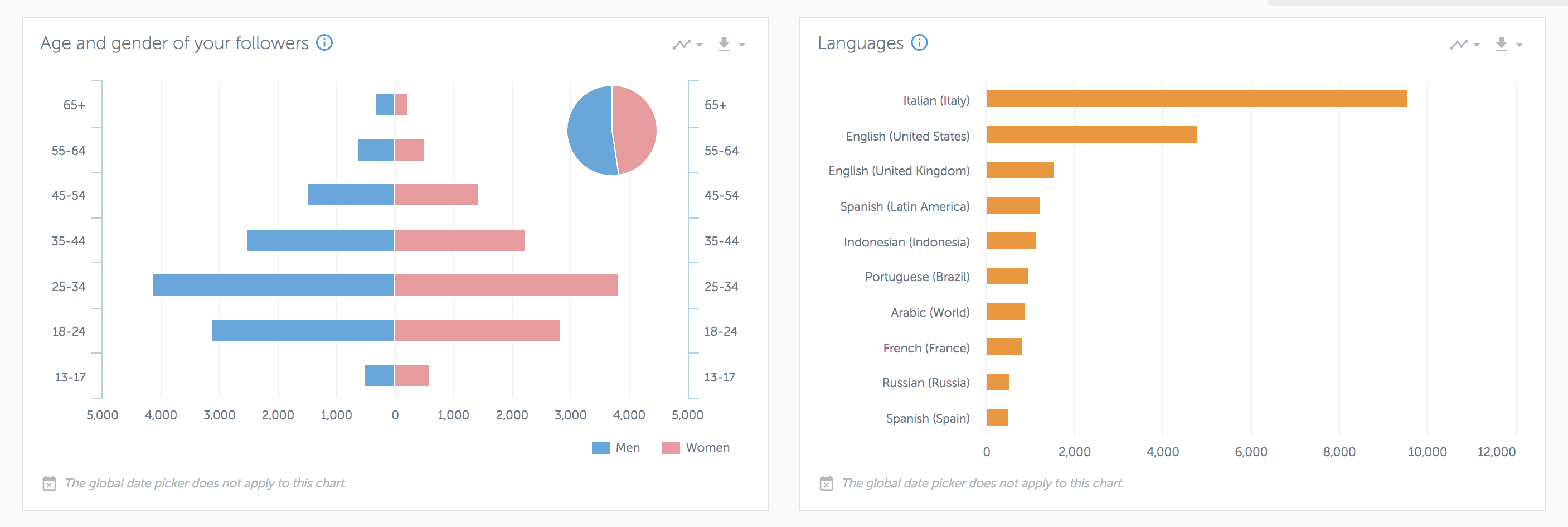The image size is (1568, 527).
Task: Select the download icon for Languages chart
Action: coord(1501,44)
